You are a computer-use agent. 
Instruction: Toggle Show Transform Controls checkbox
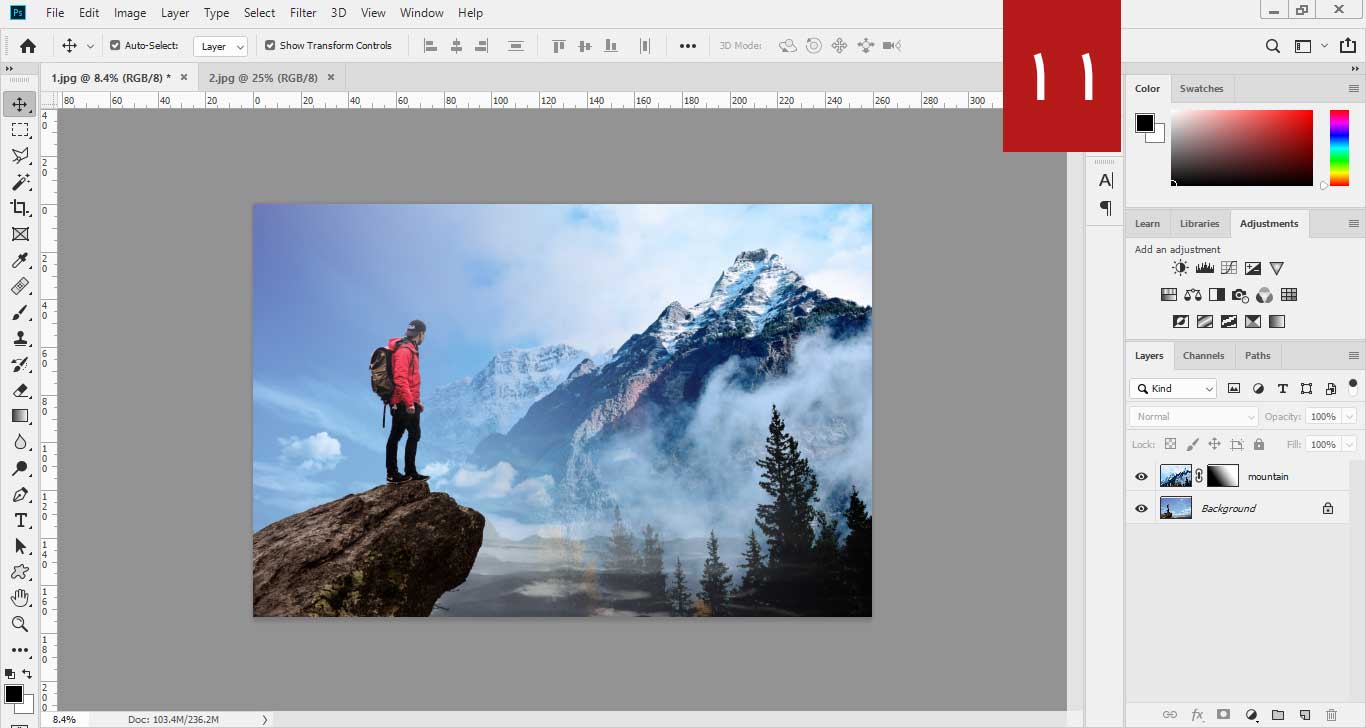270,45
